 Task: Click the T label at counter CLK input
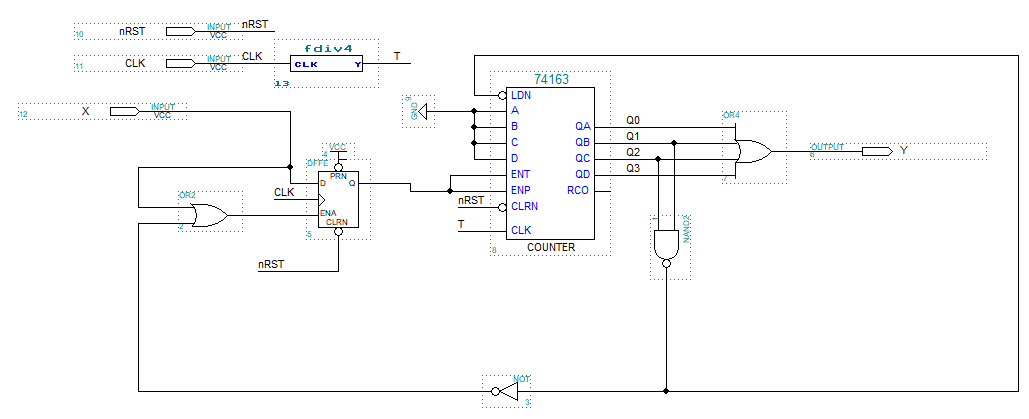461,224
